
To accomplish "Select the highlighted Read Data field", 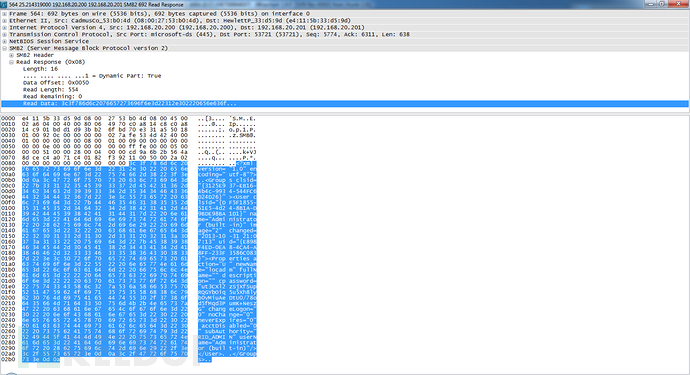I will (345, 103).
